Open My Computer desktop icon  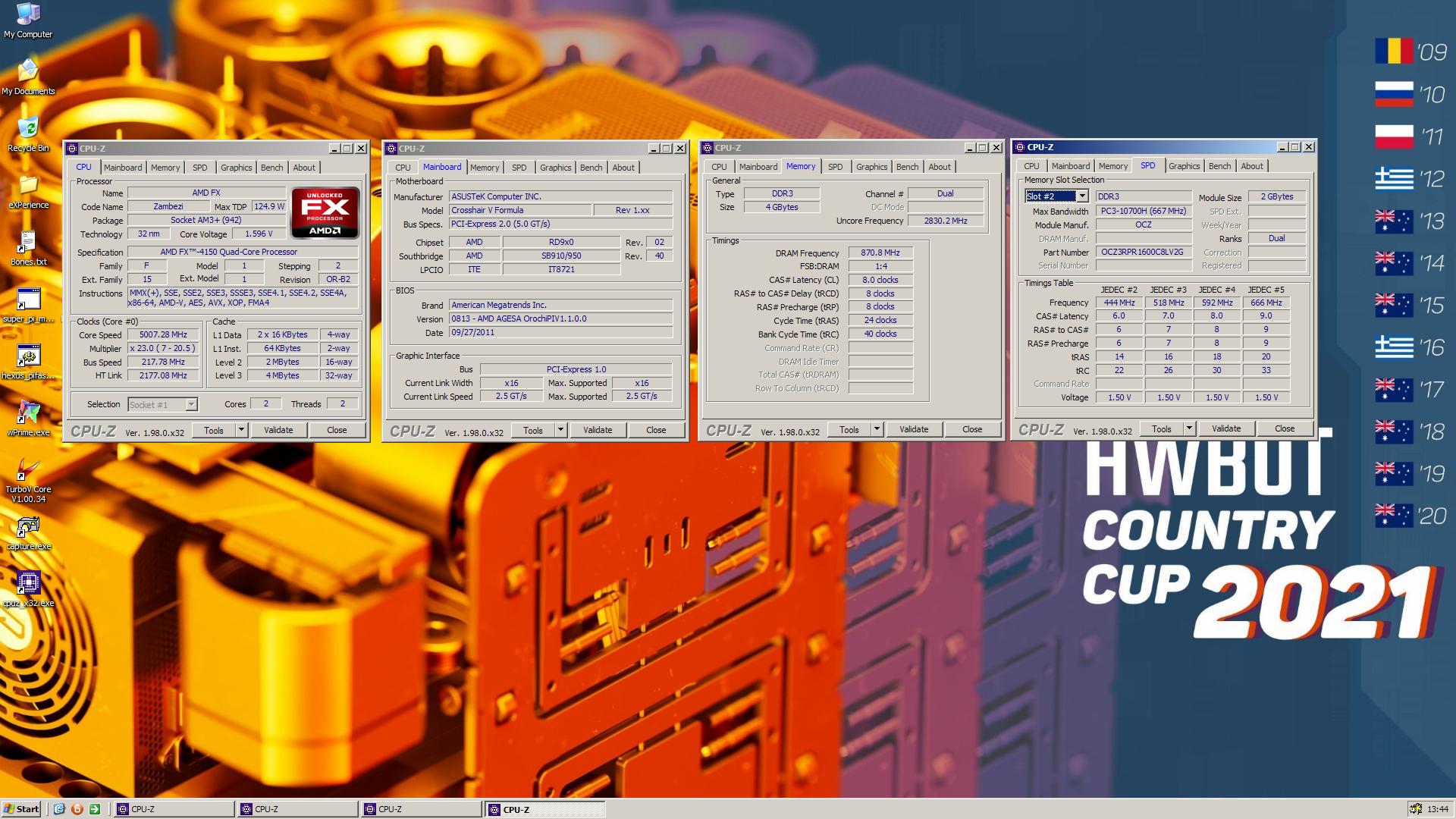pos(28,20)
